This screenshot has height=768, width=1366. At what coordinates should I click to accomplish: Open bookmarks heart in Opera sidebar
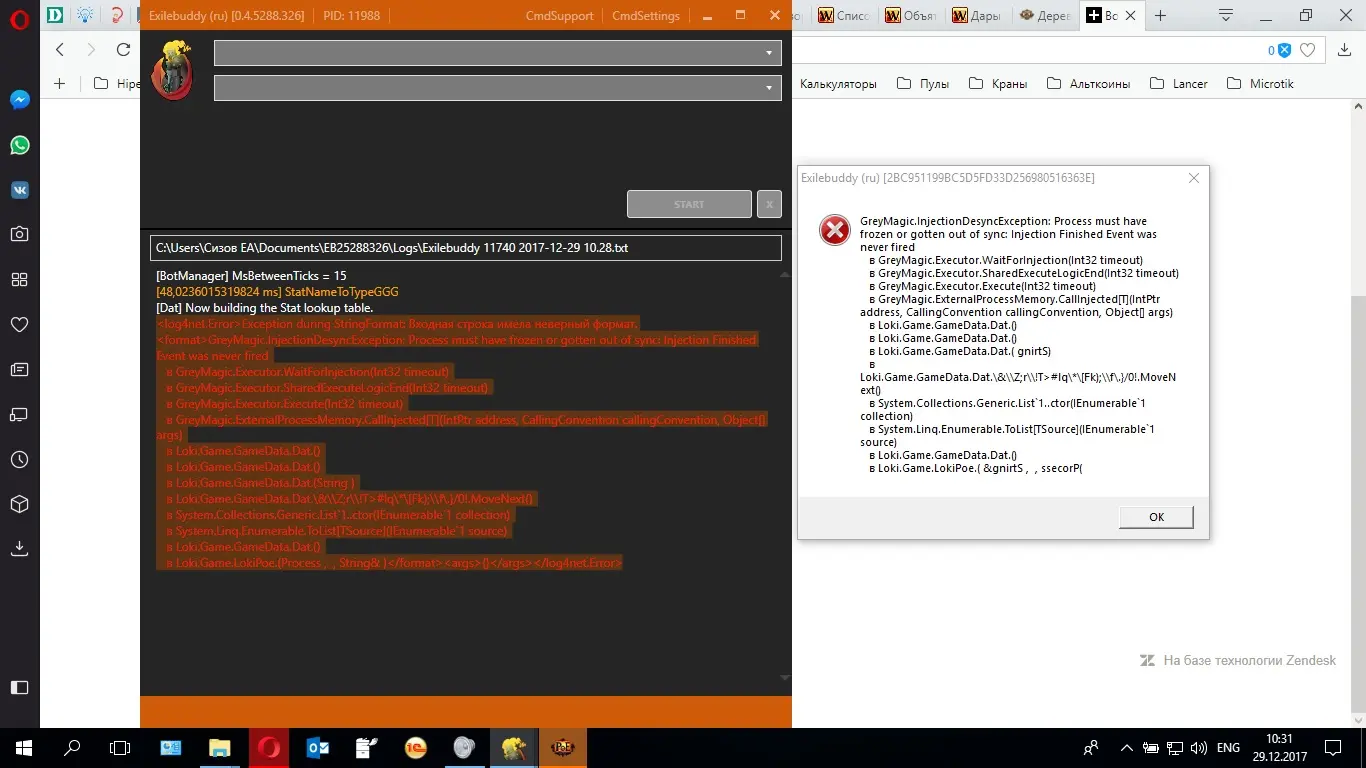click(x=19, y=324)
